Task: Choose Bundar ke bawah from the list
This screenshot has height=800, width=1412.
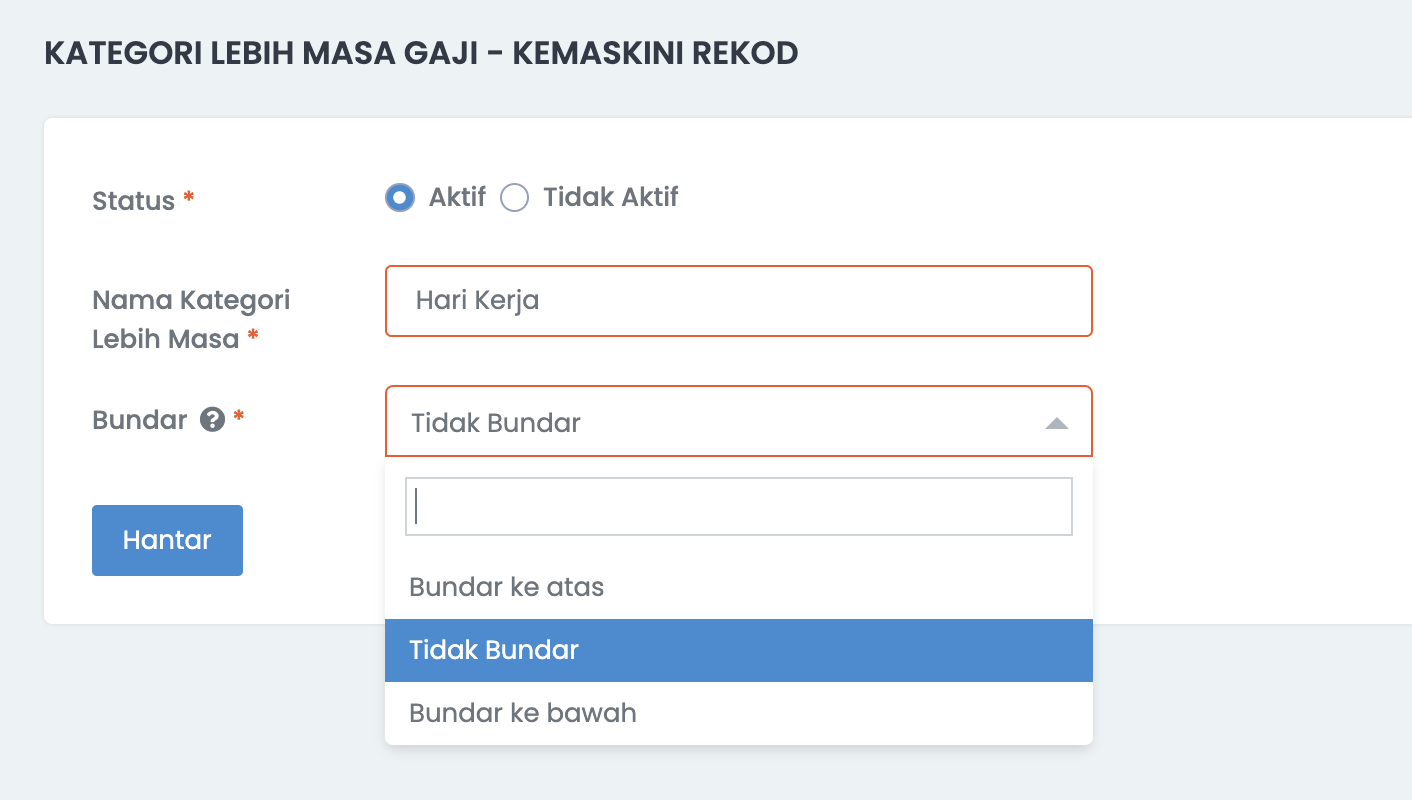Action: pyautogui.click(x=739, y=713)
